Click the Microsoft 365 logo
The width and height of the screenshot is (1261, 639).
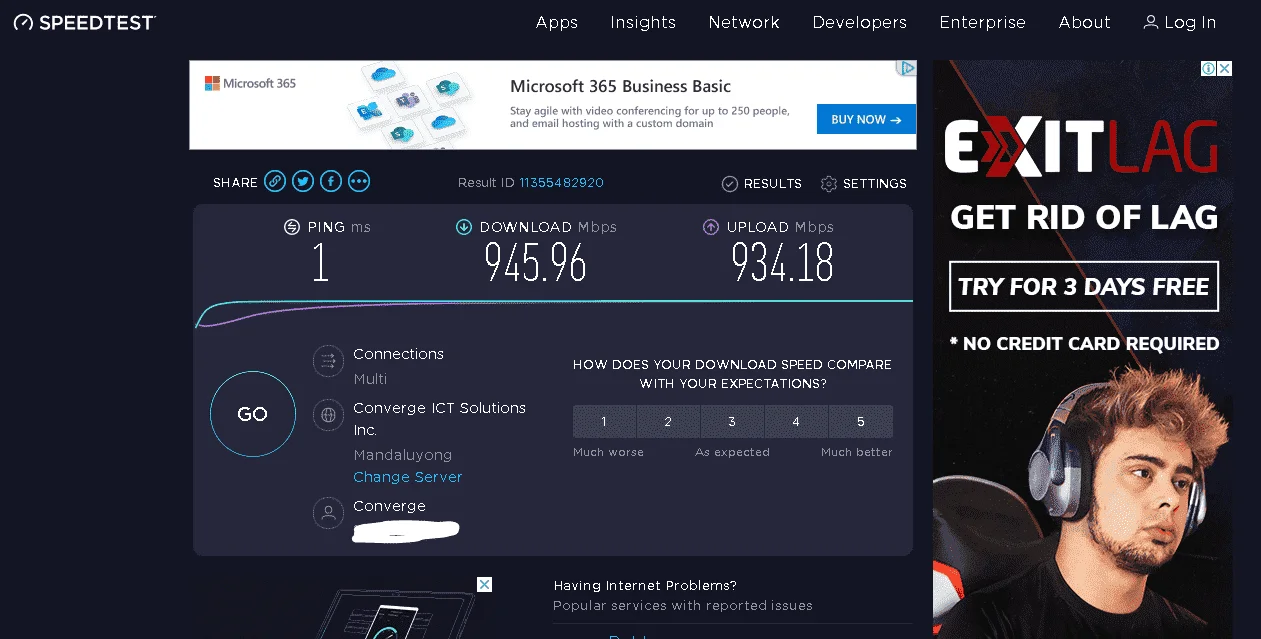click(251, 83)
